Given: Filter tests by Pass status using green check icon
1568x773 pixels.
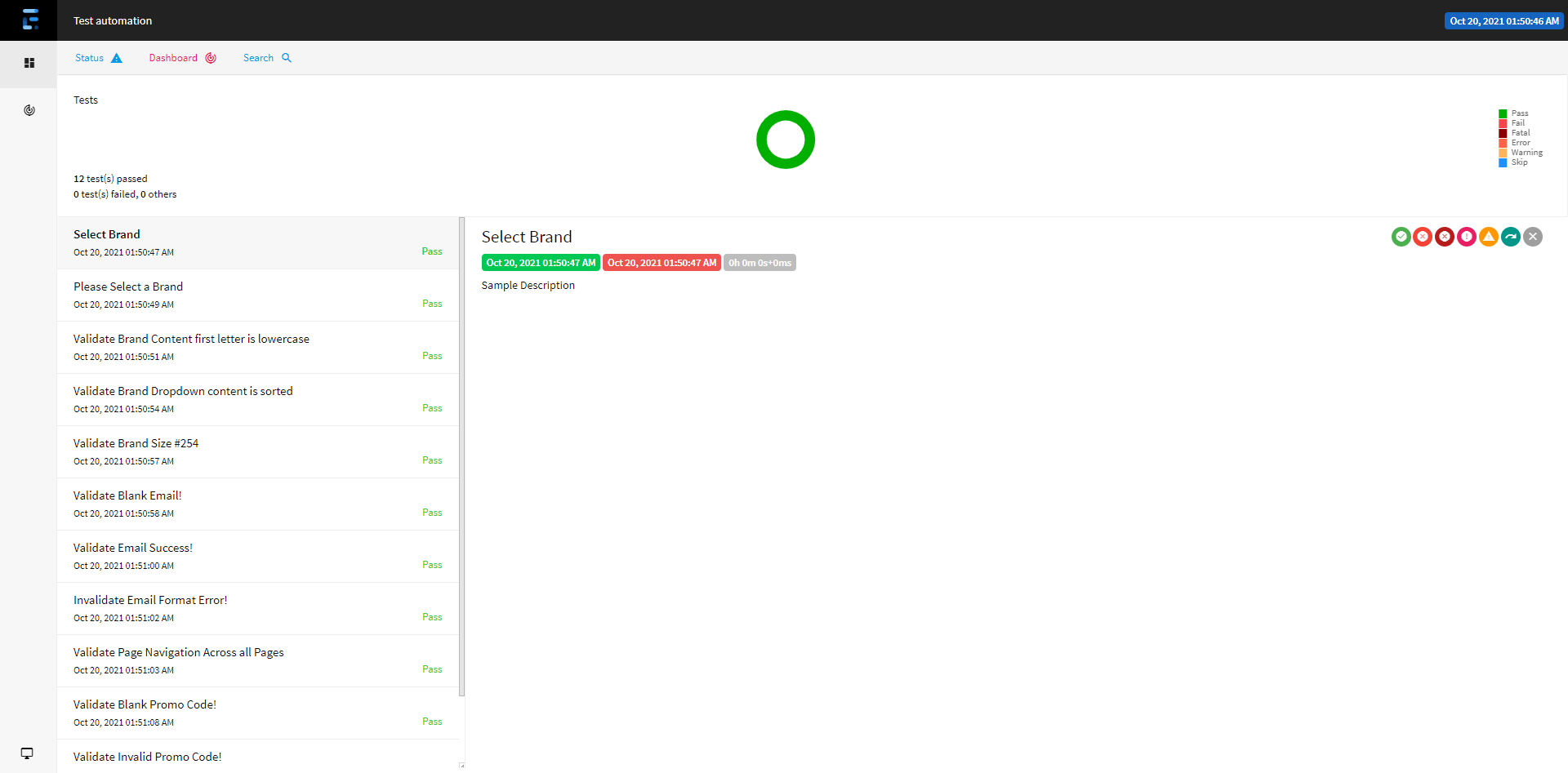Looking at the screenshot, I should (x=1401, y=237).
